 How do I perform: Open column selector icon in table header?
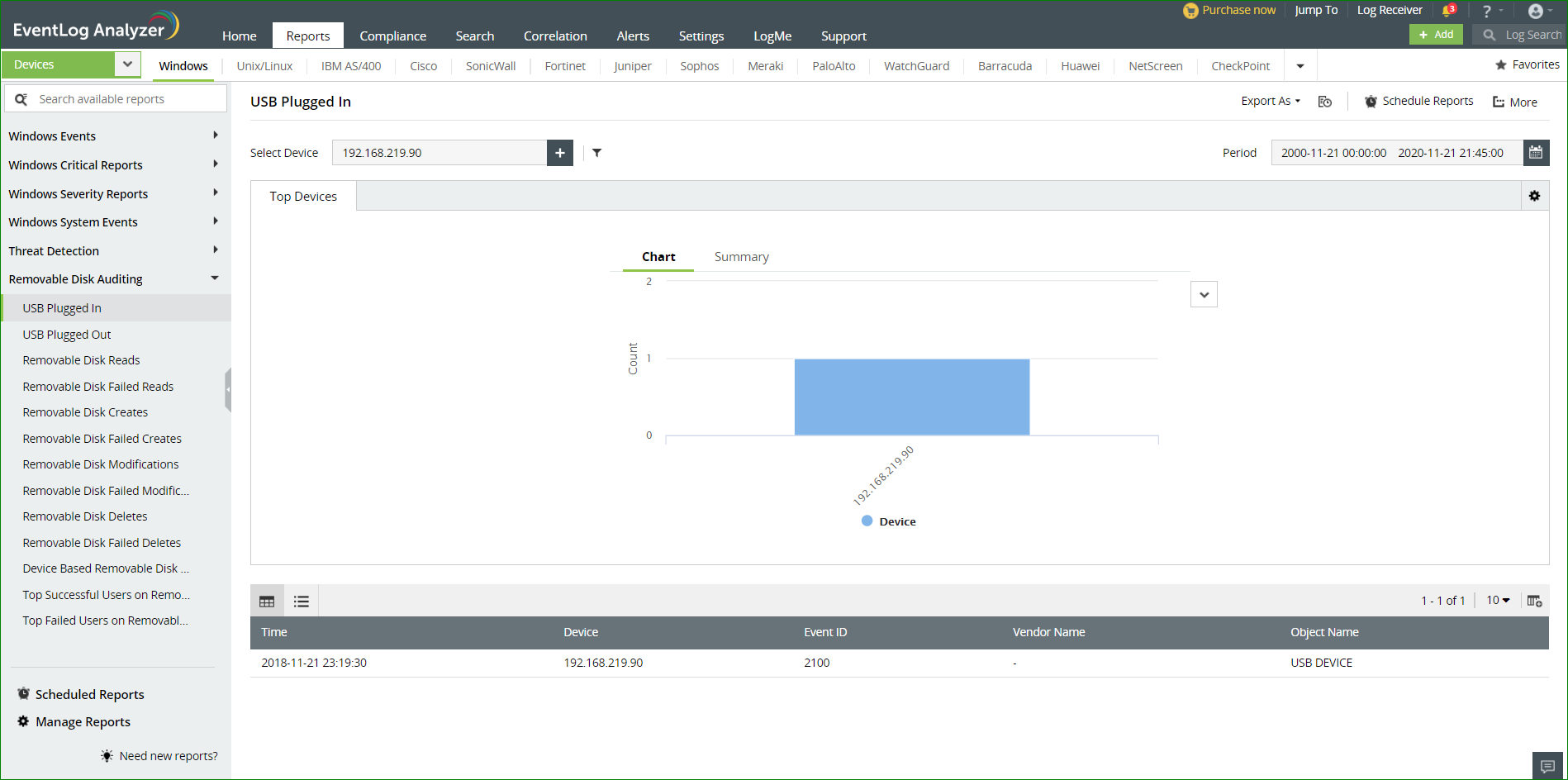pyautogui.click(x=1534, y=601)
